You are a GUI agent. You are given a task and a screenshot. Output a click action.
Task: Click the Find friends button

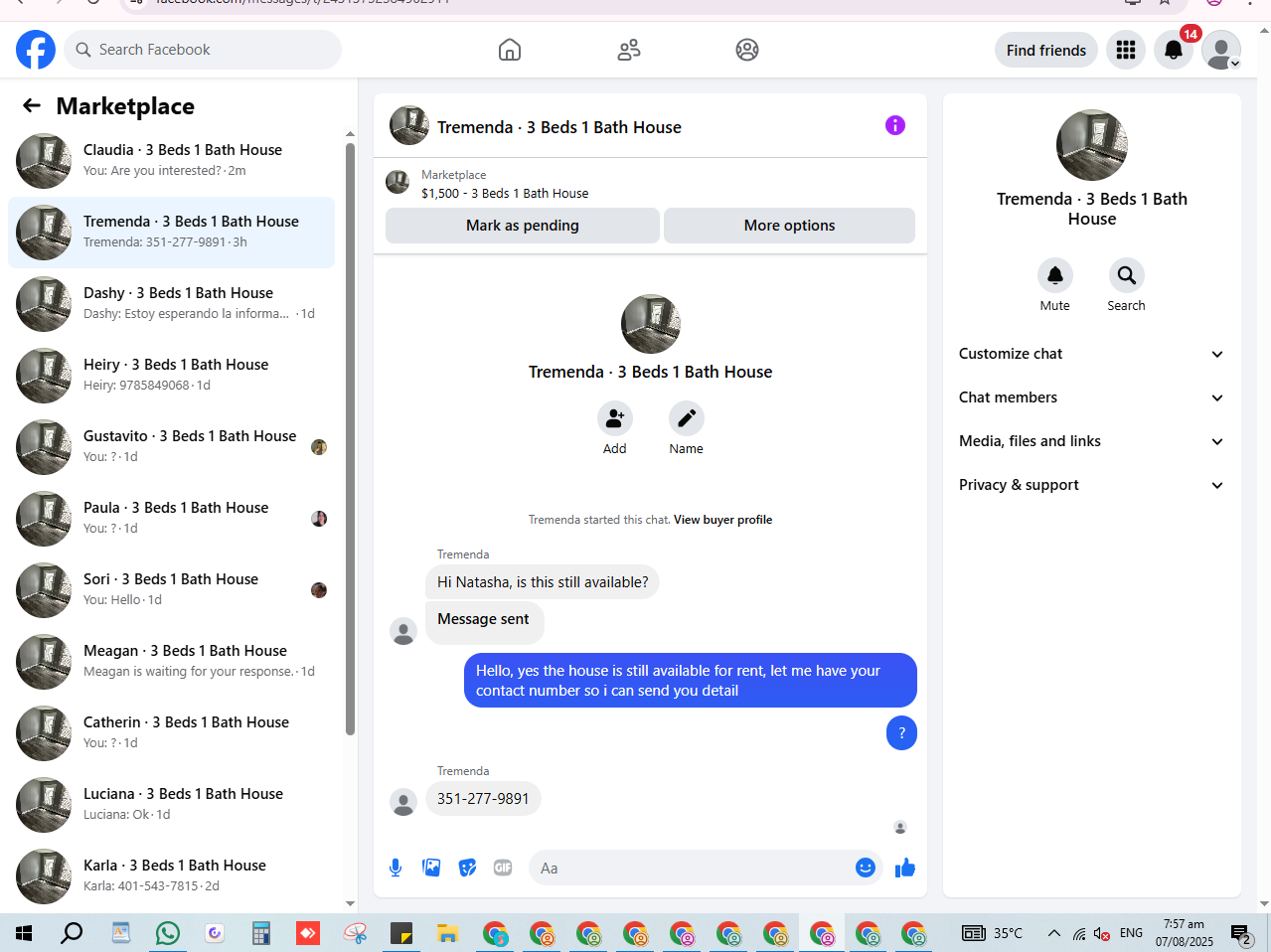click(1046, 50)
